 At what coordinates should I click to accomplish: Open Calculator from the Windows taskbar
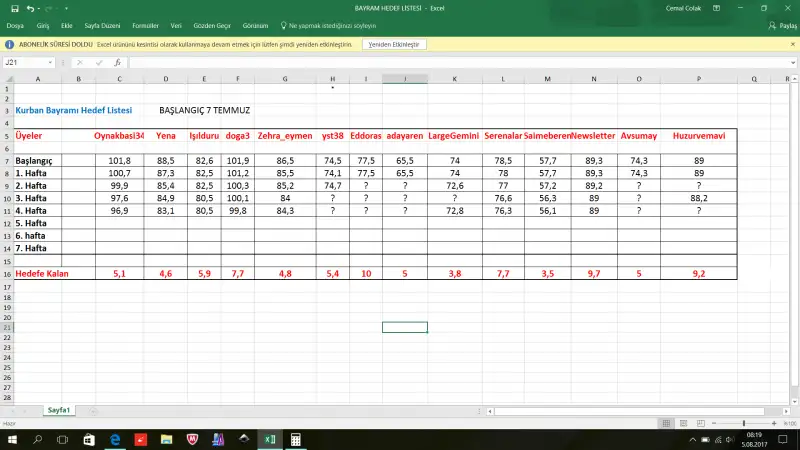(296, 439)
